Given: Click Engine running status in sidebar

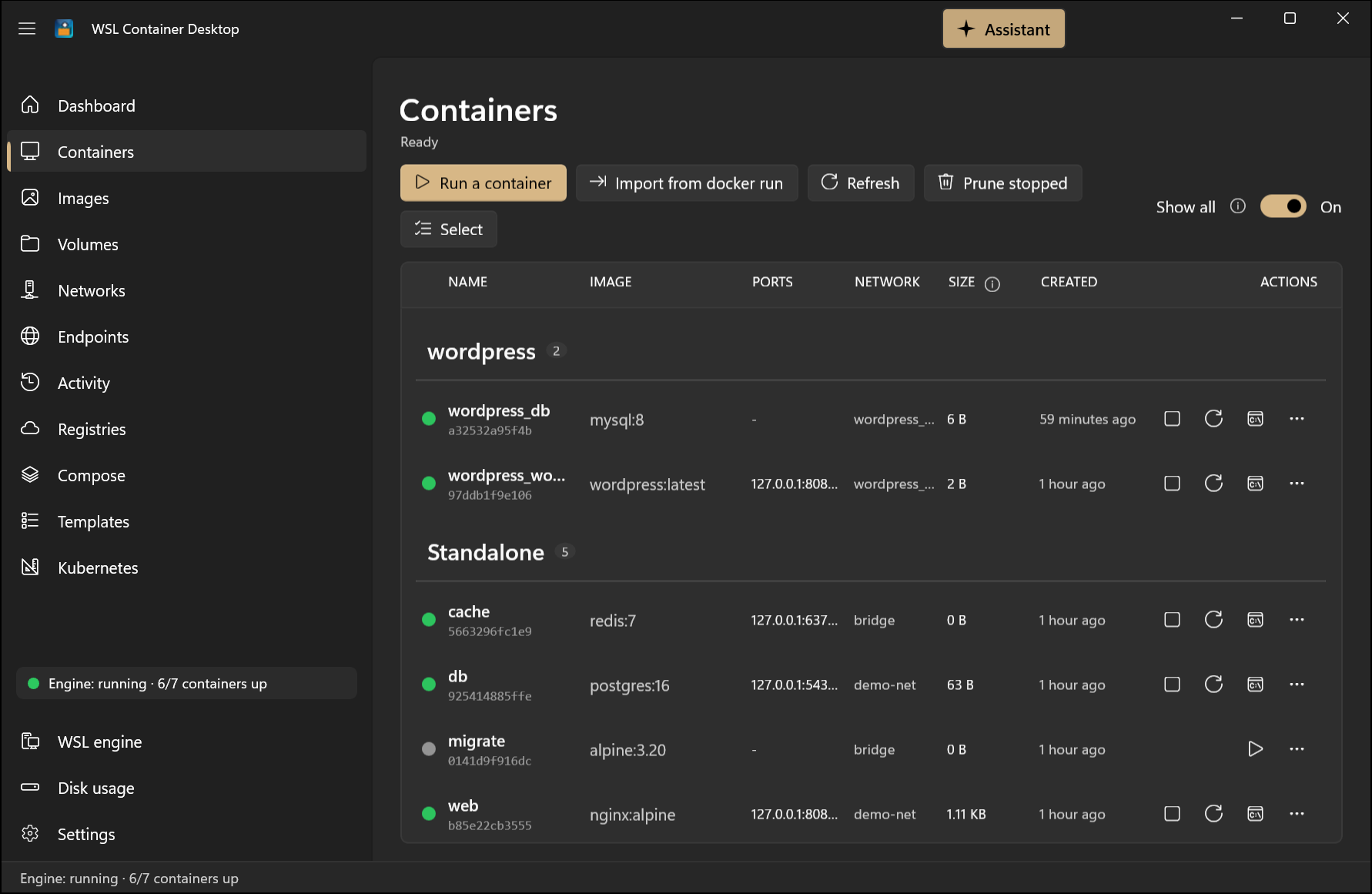Looking at the screenshot, I should coord(186,683).
